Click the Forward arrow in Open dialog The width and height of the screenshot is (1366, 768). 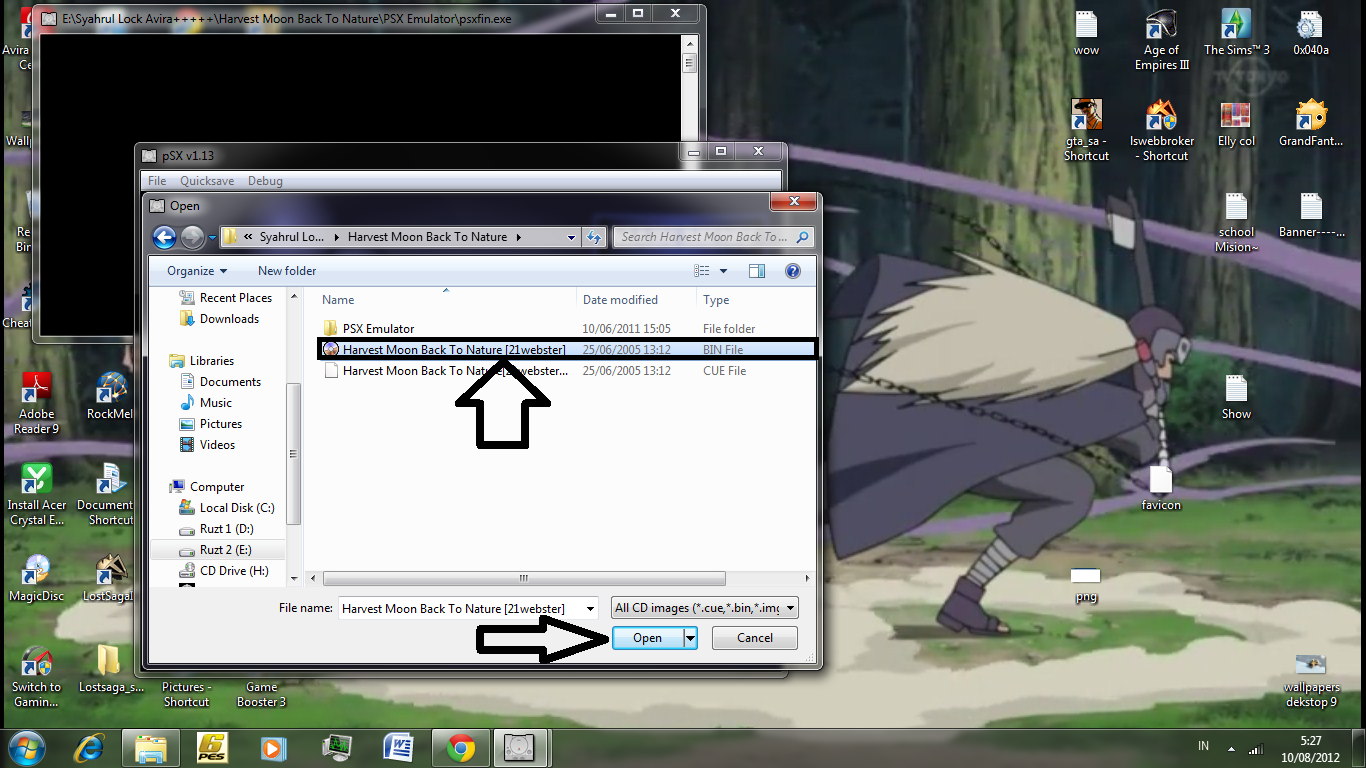pyautogui.click(x=192, y=237)
